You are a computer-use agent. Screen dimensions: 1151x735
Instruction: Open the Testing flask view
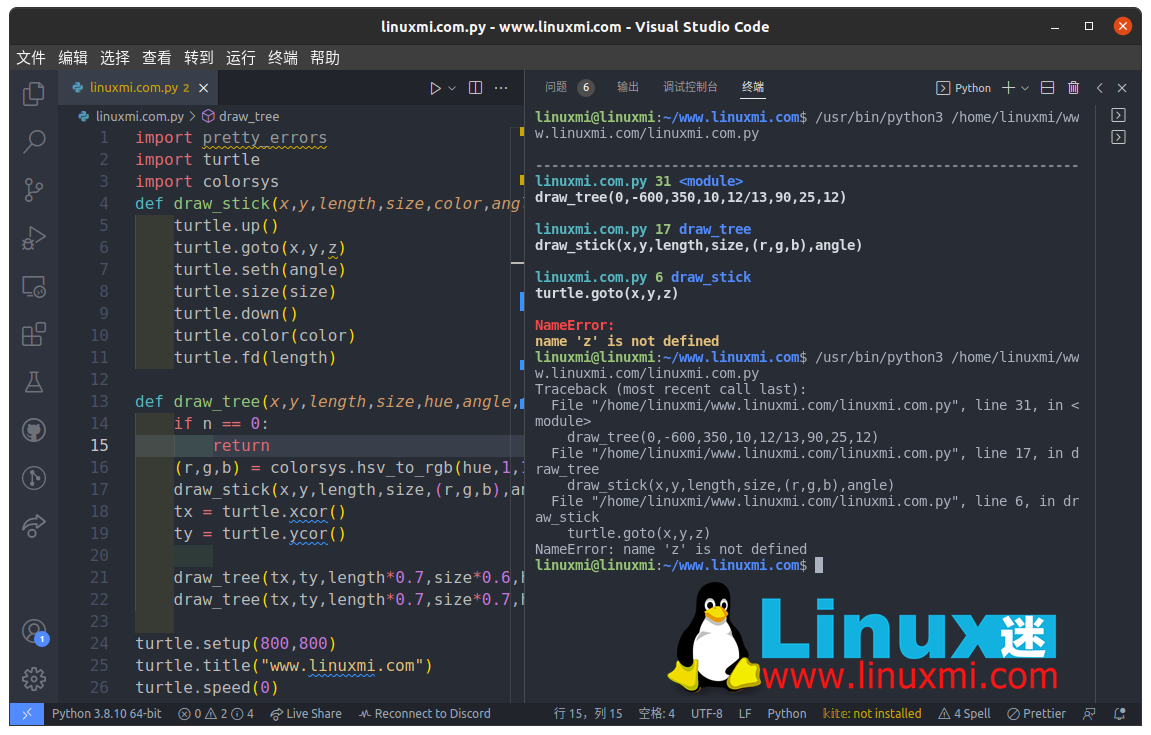34,381
